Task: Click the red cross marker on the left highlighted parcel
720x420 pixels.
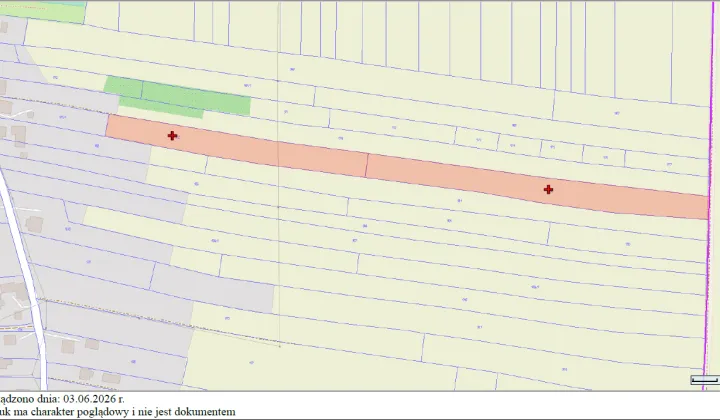Action: coord(172,135)
